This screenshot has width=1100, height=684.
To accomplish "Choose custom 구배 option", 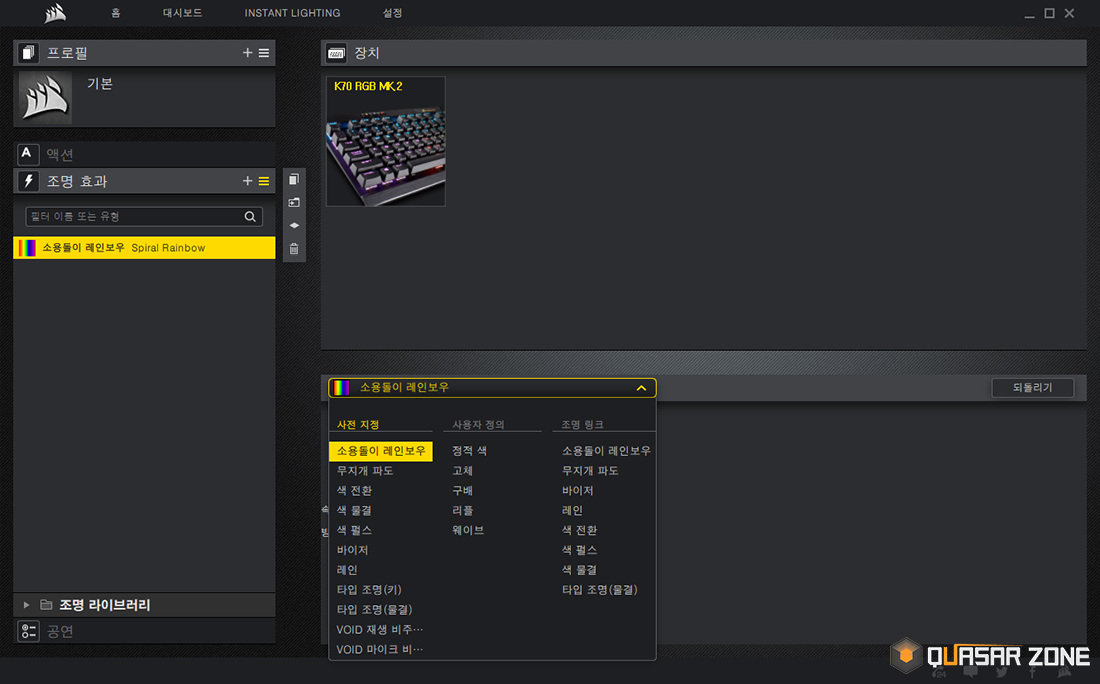I will (462, 490).
